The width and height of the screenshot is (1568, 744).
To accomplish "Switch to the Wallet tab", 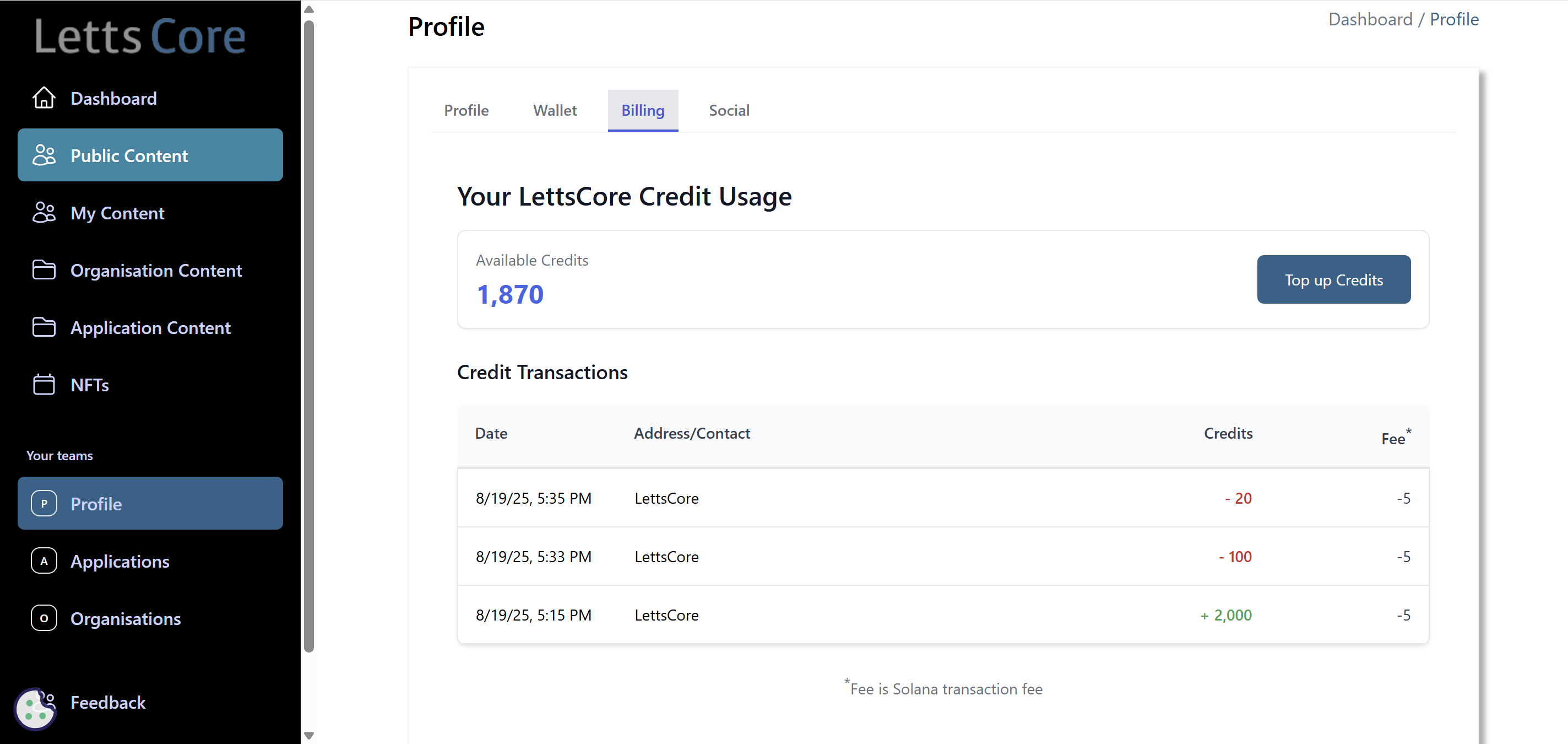I will coord(555,110).
